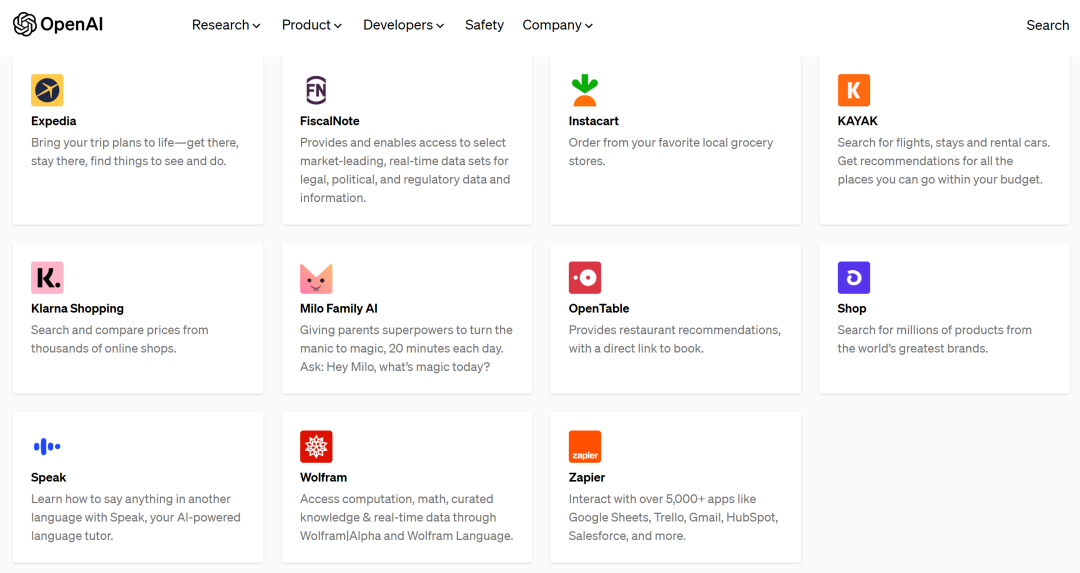Click the Search link

tap(1047, 25)
